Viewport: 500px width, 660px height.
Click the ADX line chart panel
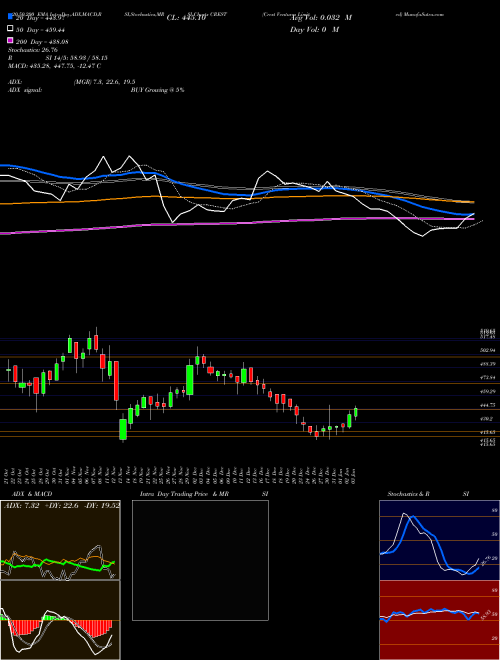tap(60, 540)
